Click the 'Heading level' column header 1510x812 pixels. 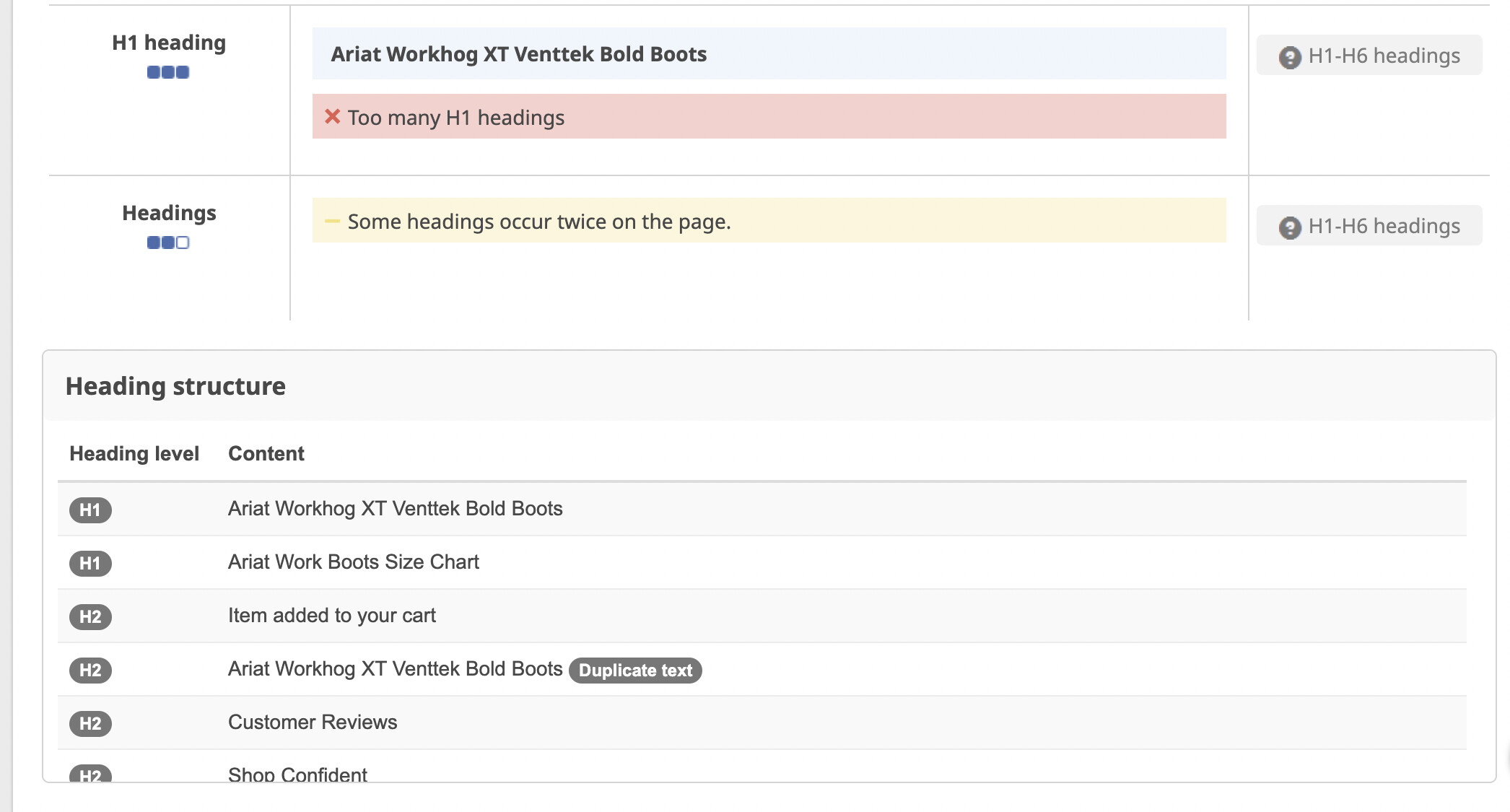coord(134,453)
